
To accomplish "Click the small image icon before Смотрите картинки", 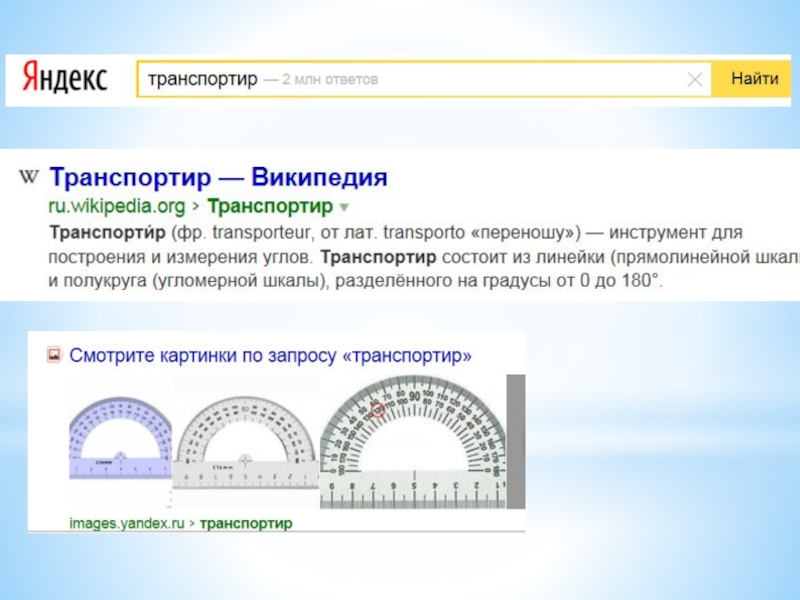I will 54,355.
